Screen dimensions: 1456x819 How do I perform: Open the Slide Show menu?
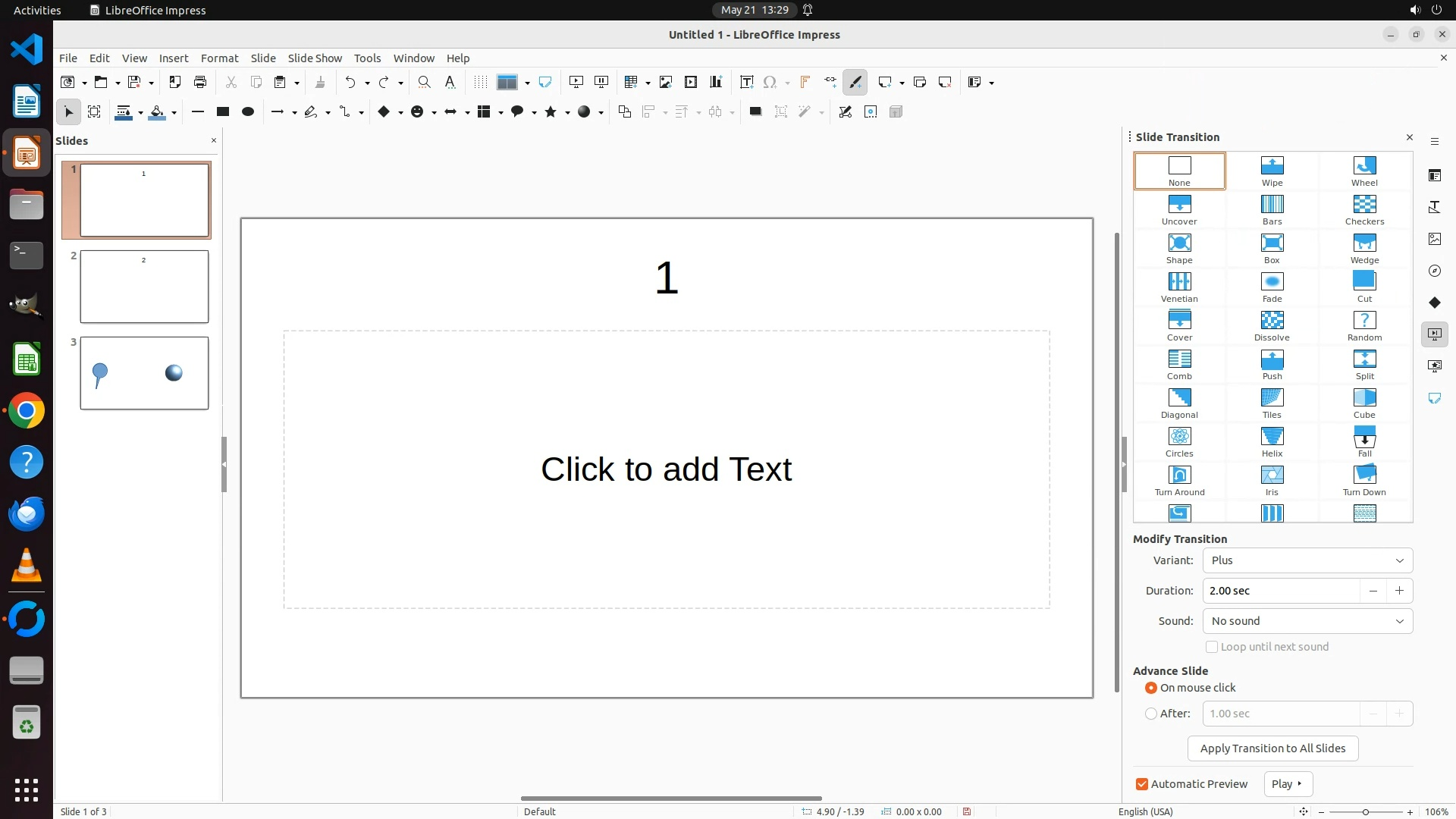(314, 58)
